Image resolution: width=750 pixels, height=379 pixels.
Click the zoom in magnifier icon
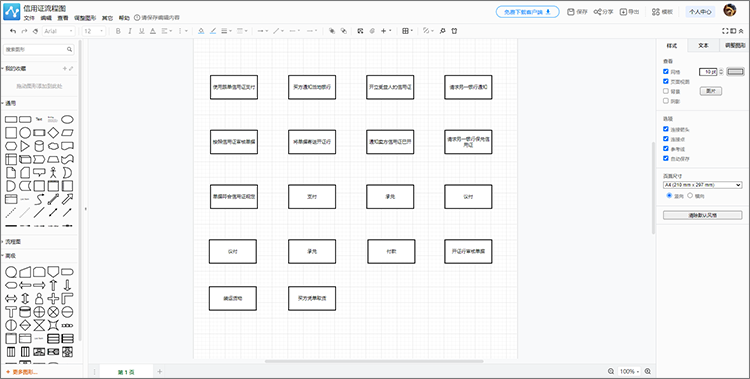(x=648, y=371)
